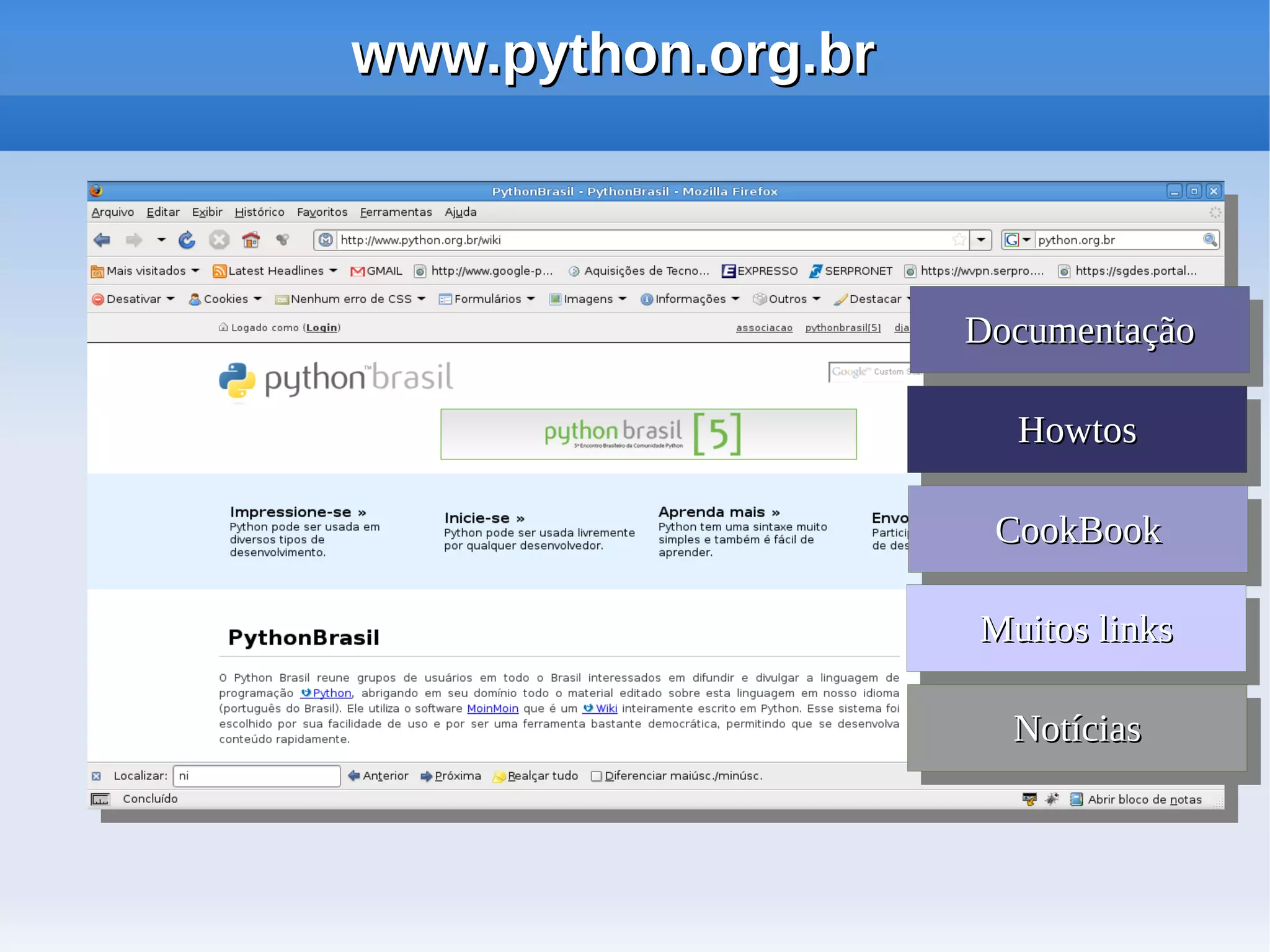
Task: Go to the Home page icon
Action: click(x=251, y=240)
